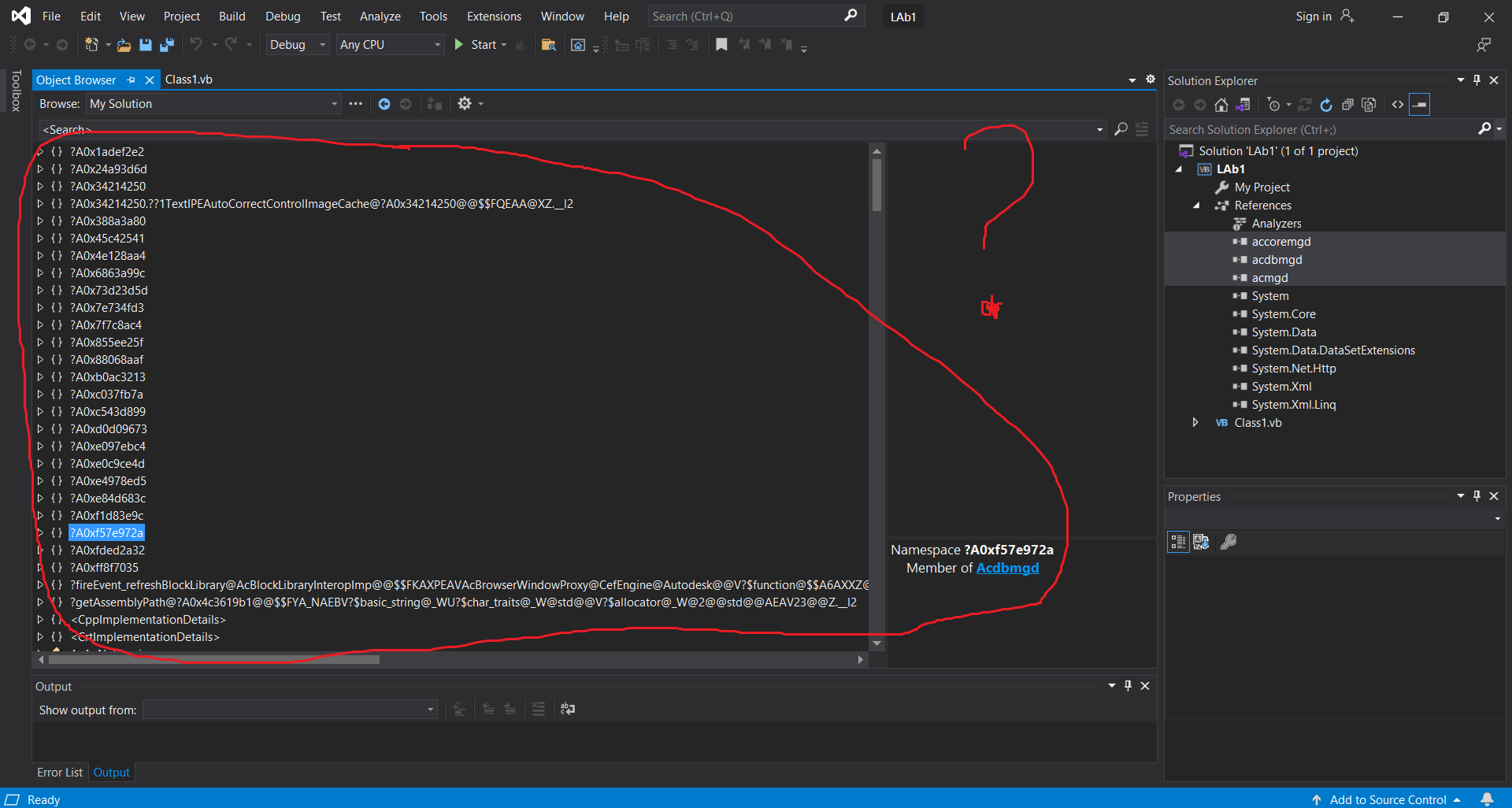
Task: Click the Find in Files toolbar icon
Action: click(549, 45)
